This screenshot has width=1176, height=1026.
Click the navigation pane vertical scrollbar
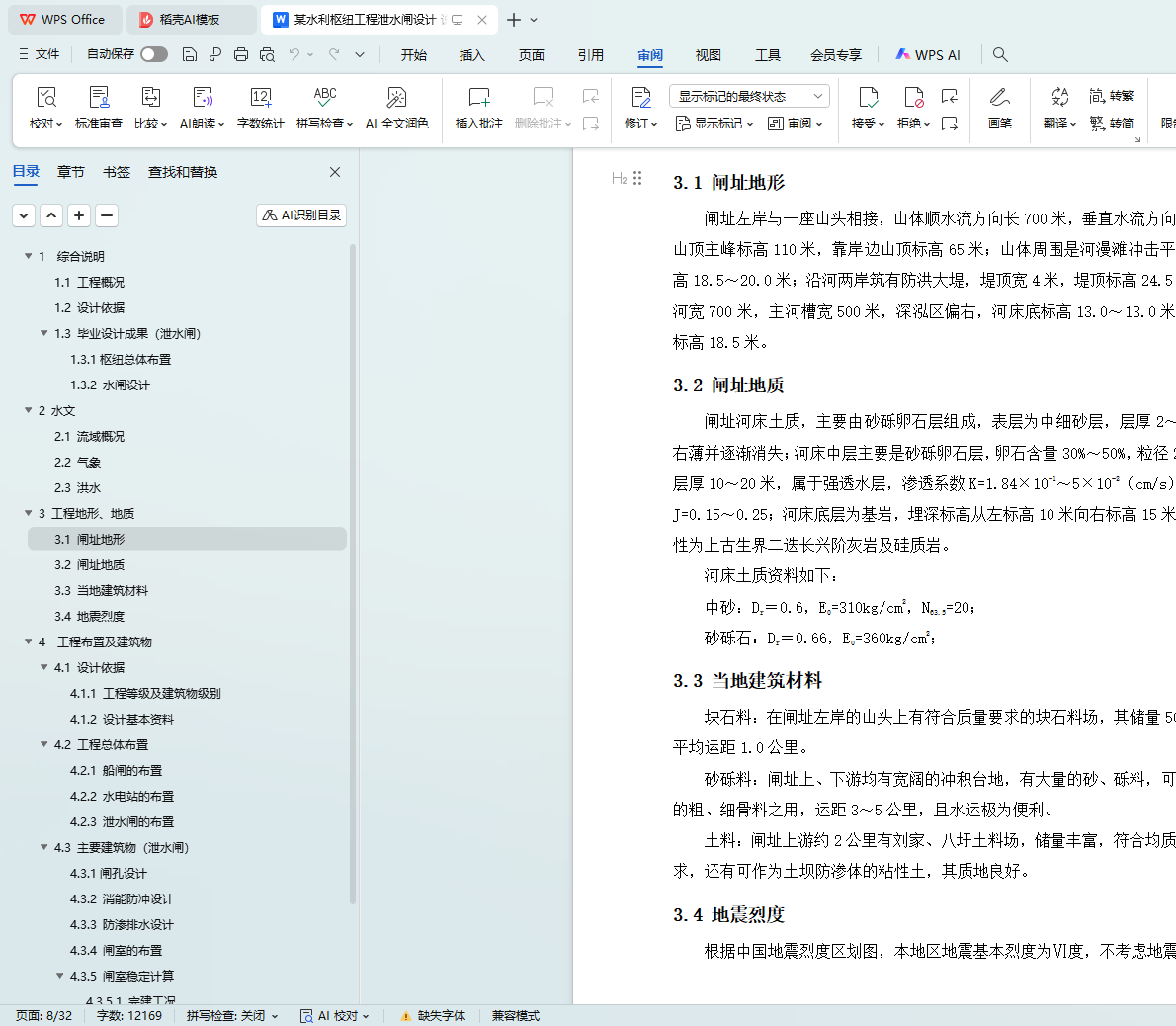[x=353, y=573]
